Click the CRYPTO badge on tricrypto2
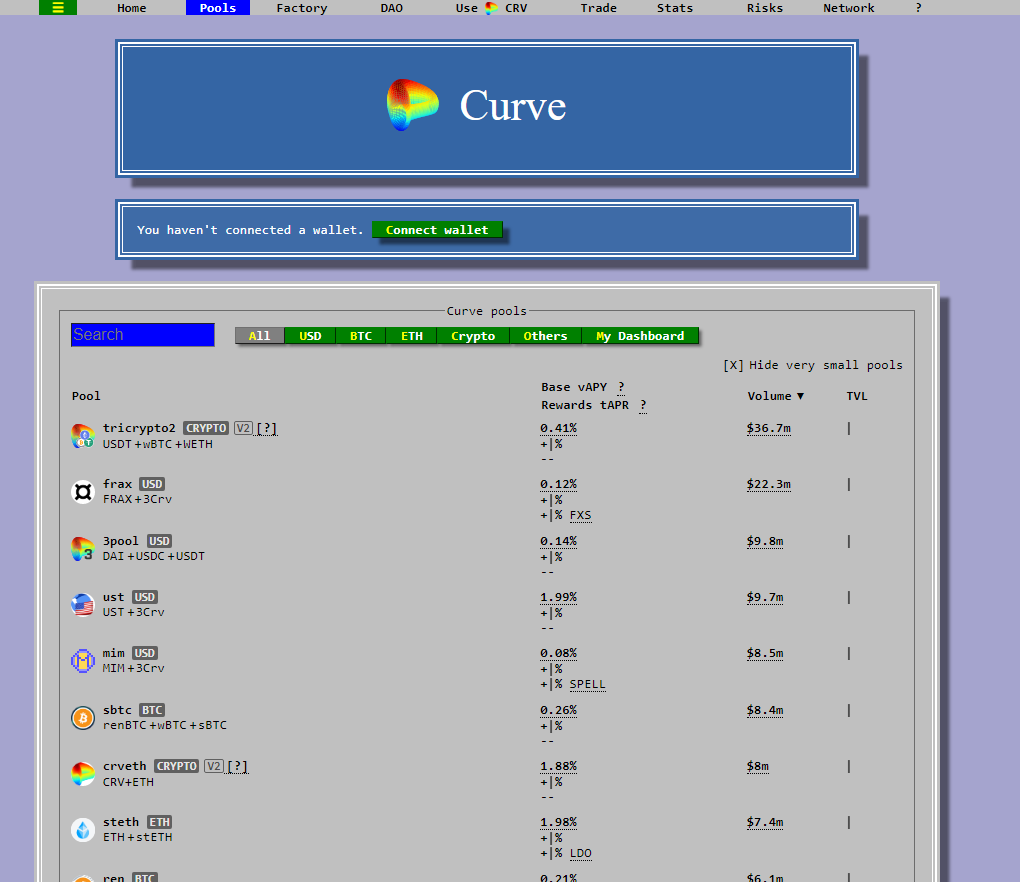1020x882 pixels. pyautogui.click(x=206, y=428)
